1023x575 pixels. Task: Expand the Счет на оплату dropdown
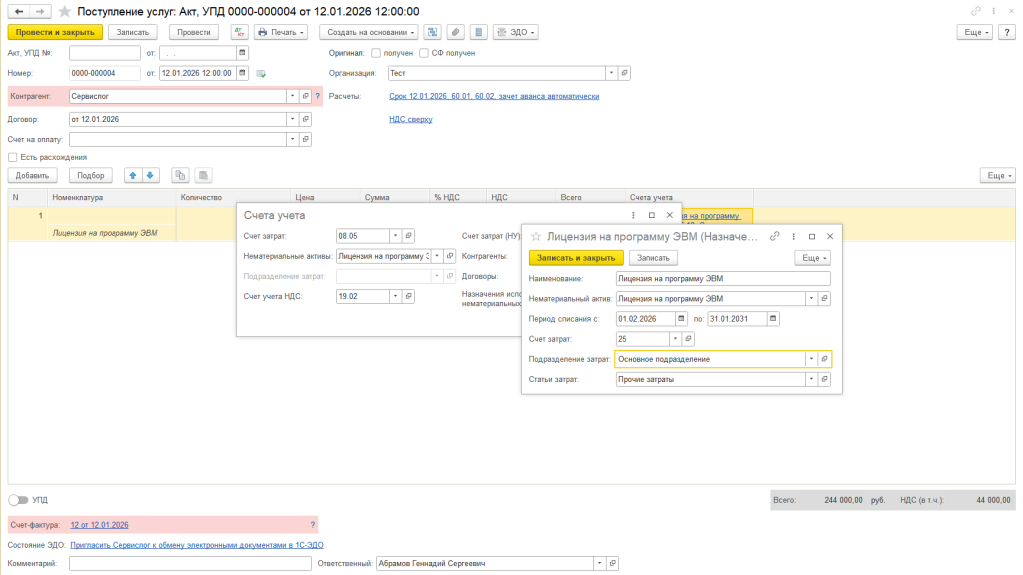pyautogui.click(x=292, y=139)
